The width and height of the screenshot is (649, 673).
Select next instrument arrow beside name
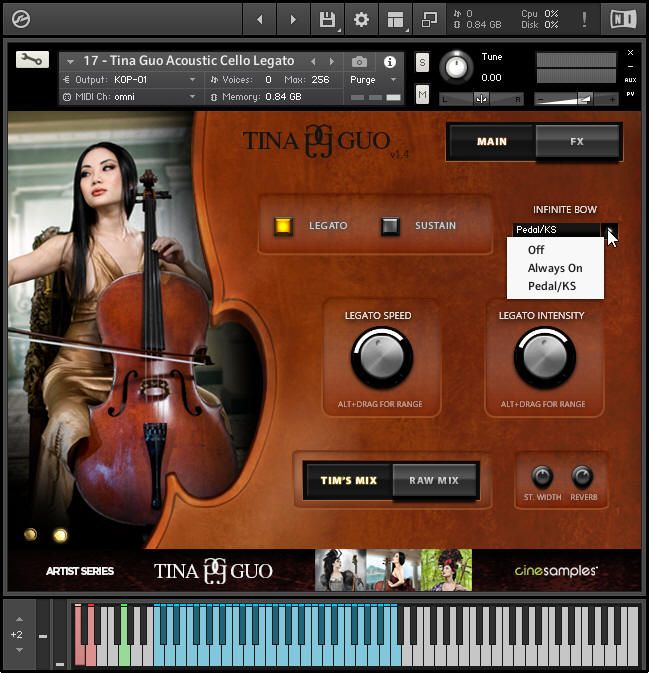pos(331,62)
